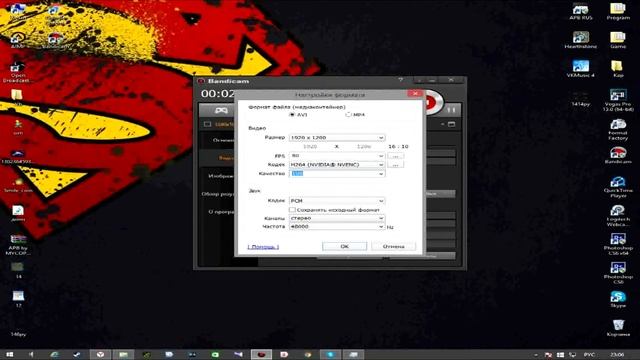The height and width of the screenshot is (360, 640).
Task: Click the red Bandicam record button
Action: coord(433,102)
